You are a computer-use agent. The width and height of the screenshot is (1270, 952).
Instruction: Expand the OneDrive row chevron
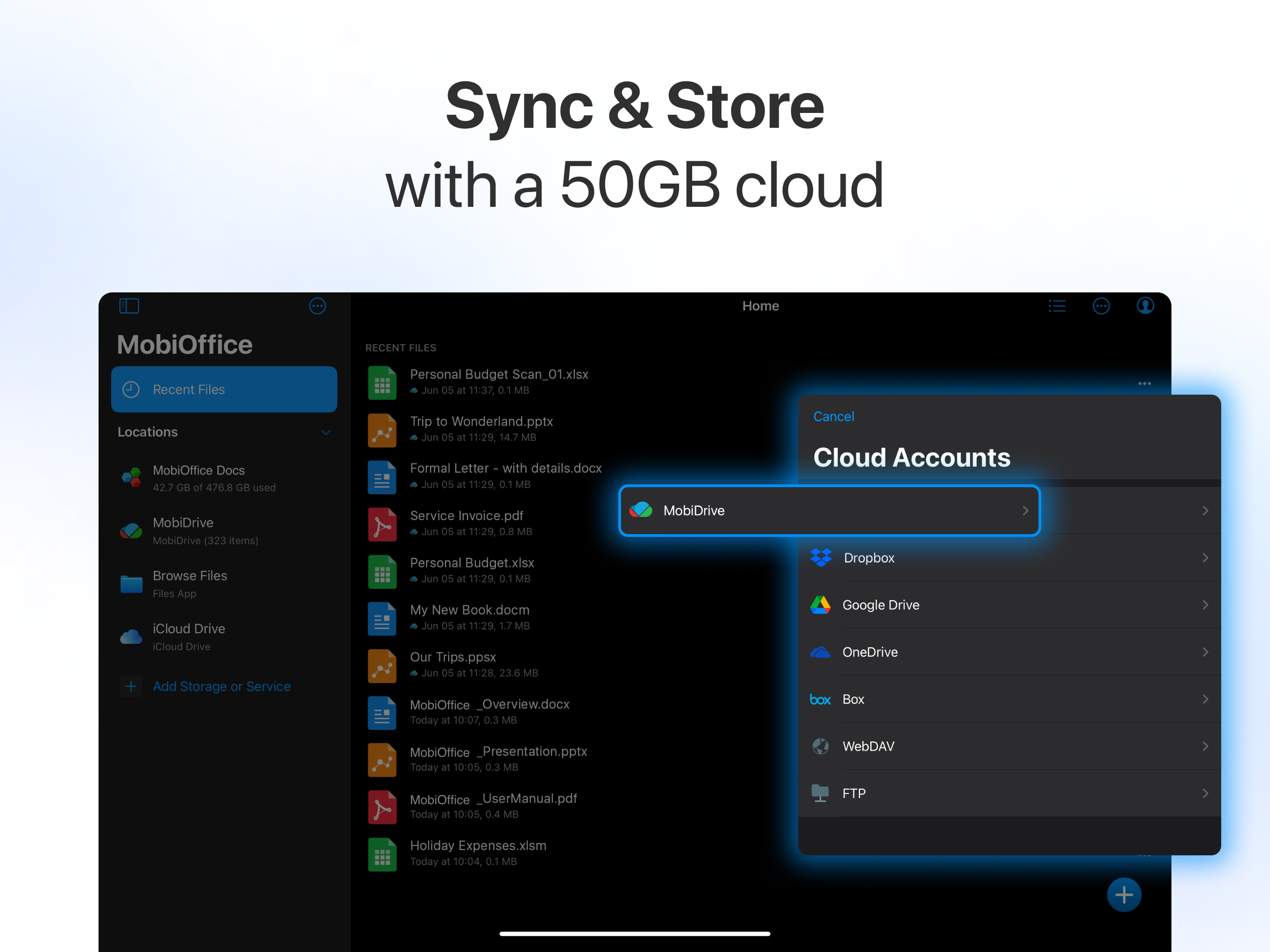1205,652
